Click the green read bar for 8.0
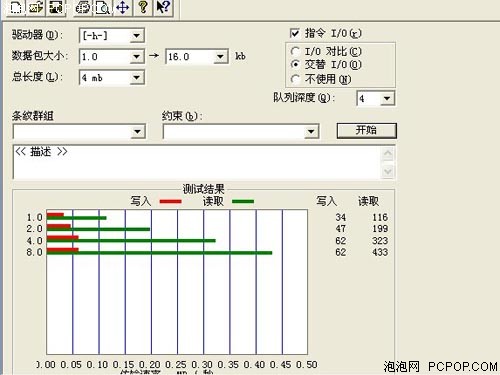This screenshot has width=500, height=375. click(x=159, y=253)
